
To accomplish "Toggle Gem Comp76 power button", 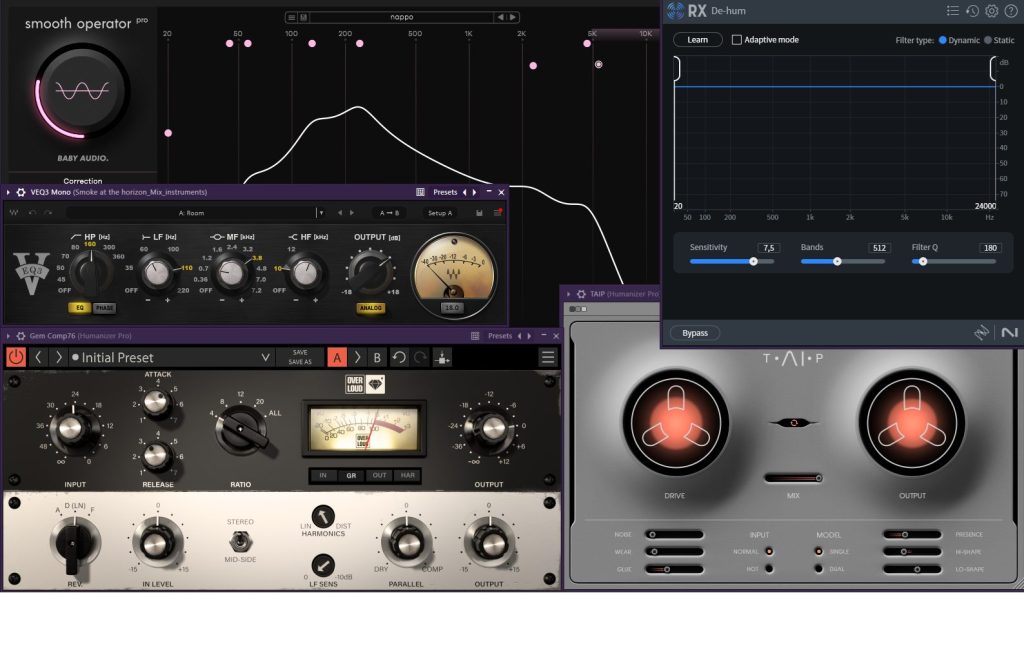I will pos(16,357).
